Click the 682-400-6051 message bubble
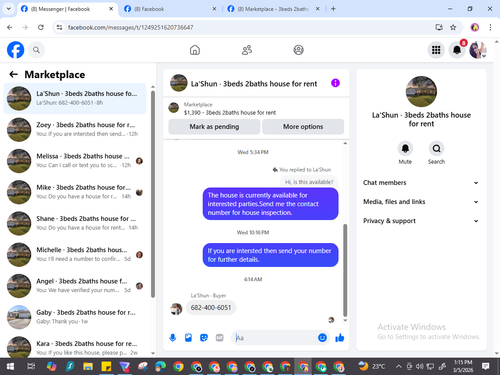 (211, 307)
